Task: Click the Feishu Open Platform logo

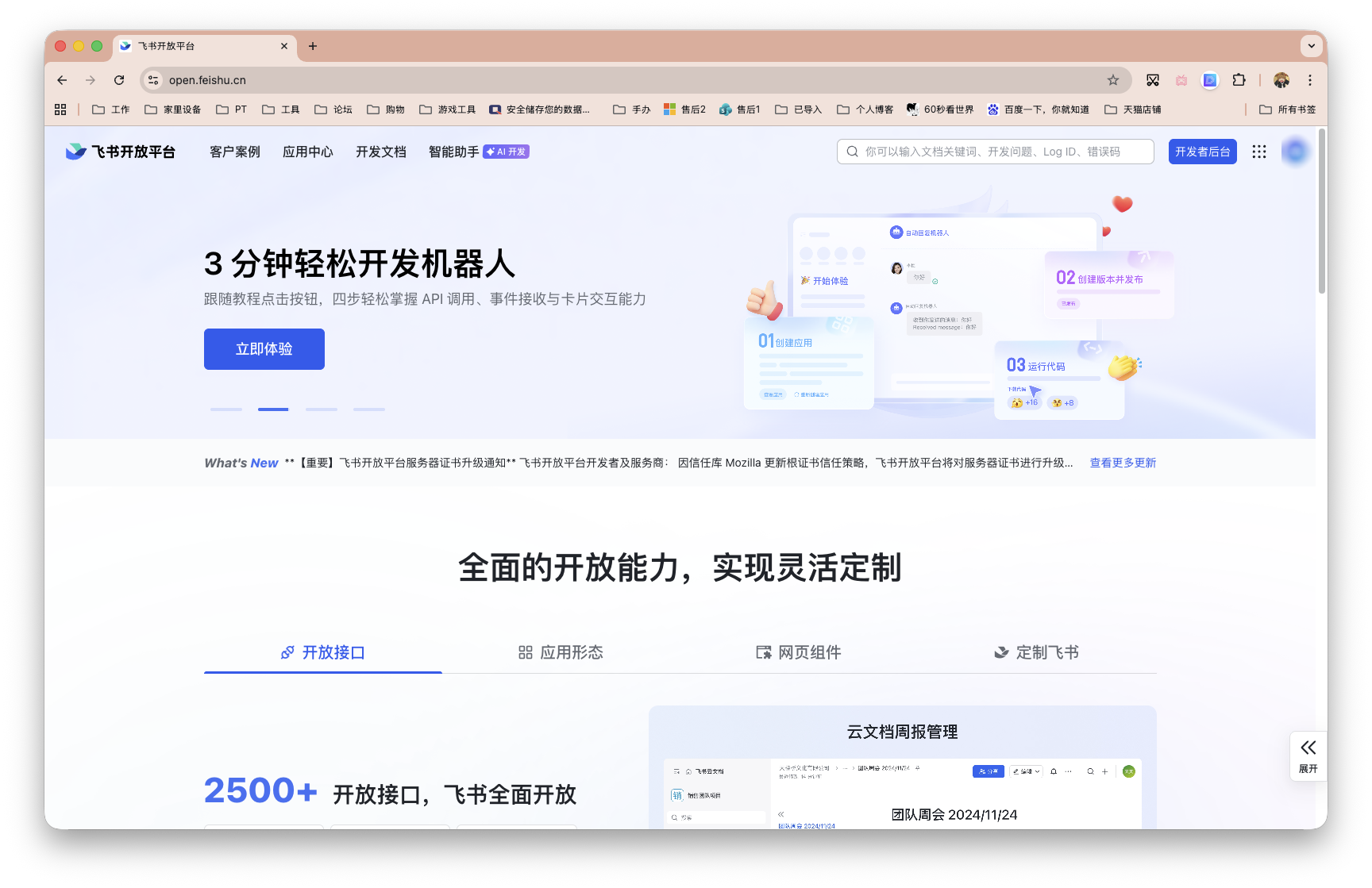Action: [x=120, y=152]
